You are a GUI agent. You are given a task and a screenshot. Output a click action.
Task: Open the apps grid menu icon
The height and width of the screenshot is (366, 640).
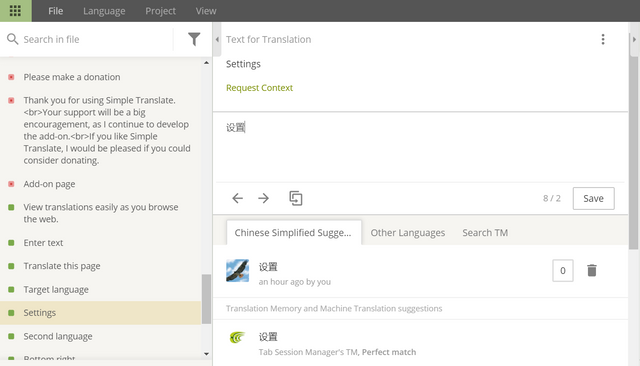click(15, 11)
